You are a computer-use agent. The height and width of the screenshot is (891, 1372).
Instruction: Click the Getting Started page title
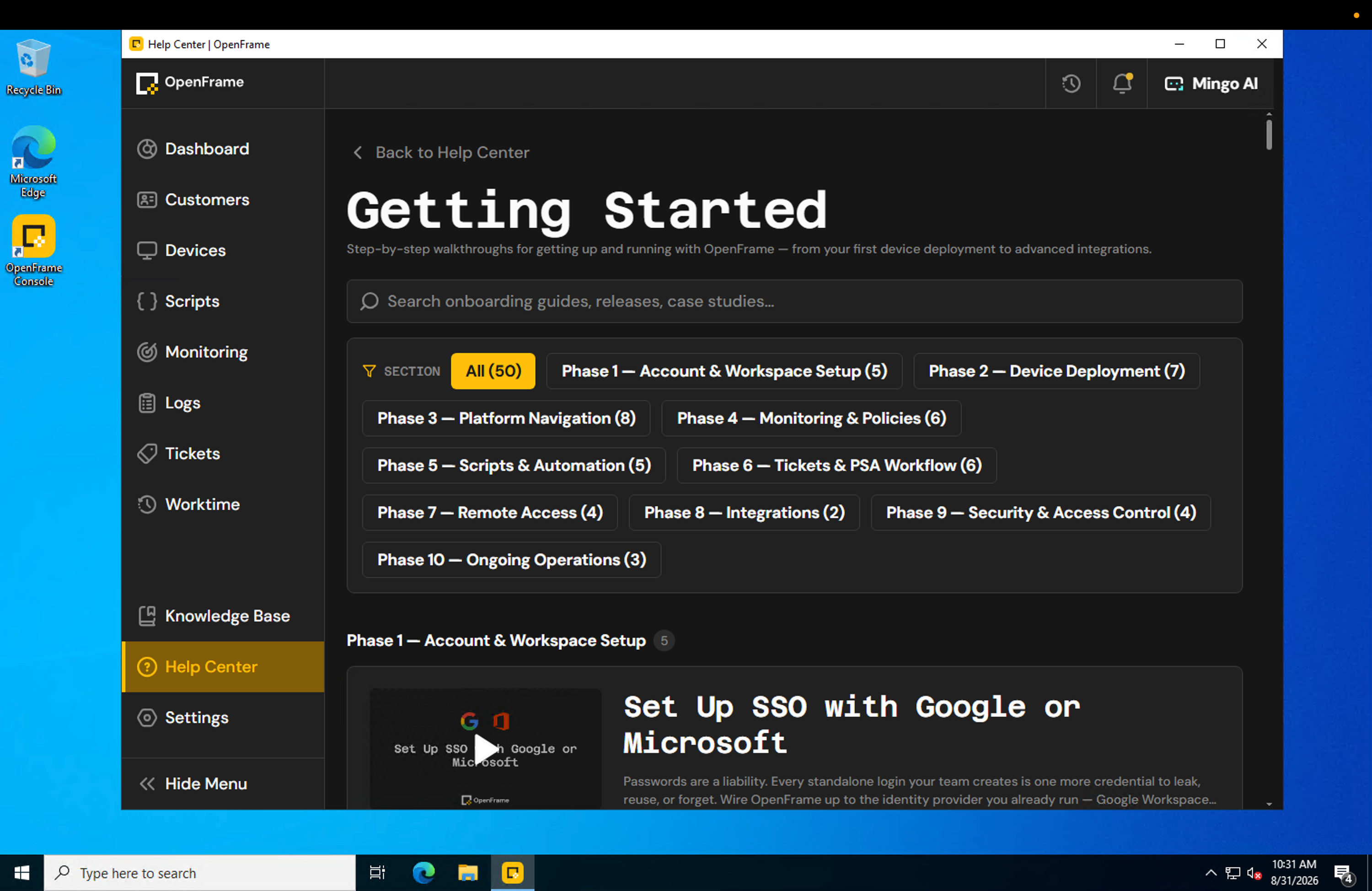(587, 211)
